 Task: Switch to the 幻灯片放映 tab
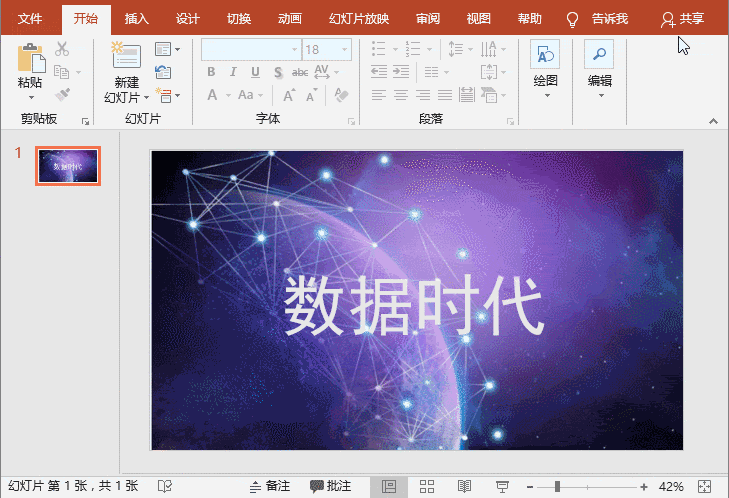point(359,19)
